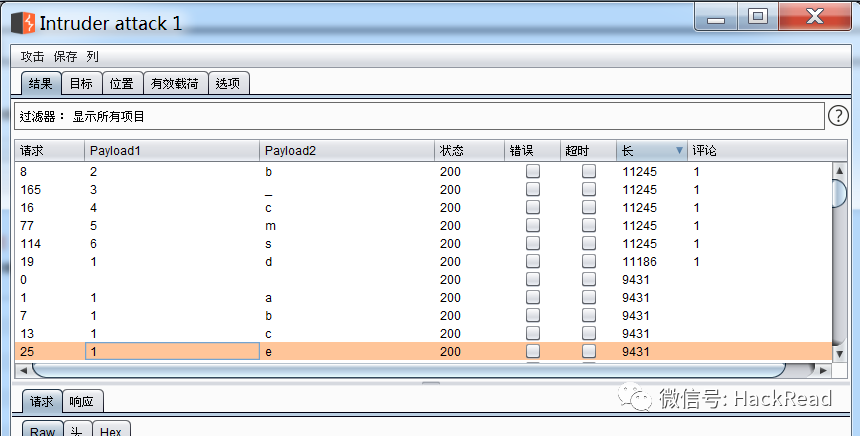The image size is (860, 436).
Task: Switch to the 选项 tab
Action: click(228, 83)
